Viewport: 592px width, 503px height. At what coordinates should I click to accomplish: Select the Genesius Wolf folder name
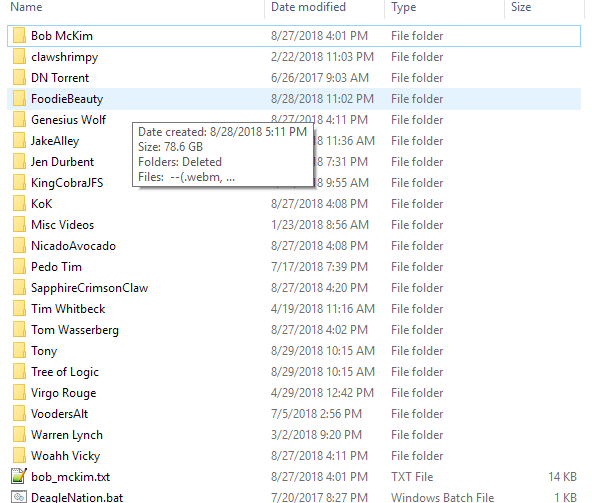68,120
